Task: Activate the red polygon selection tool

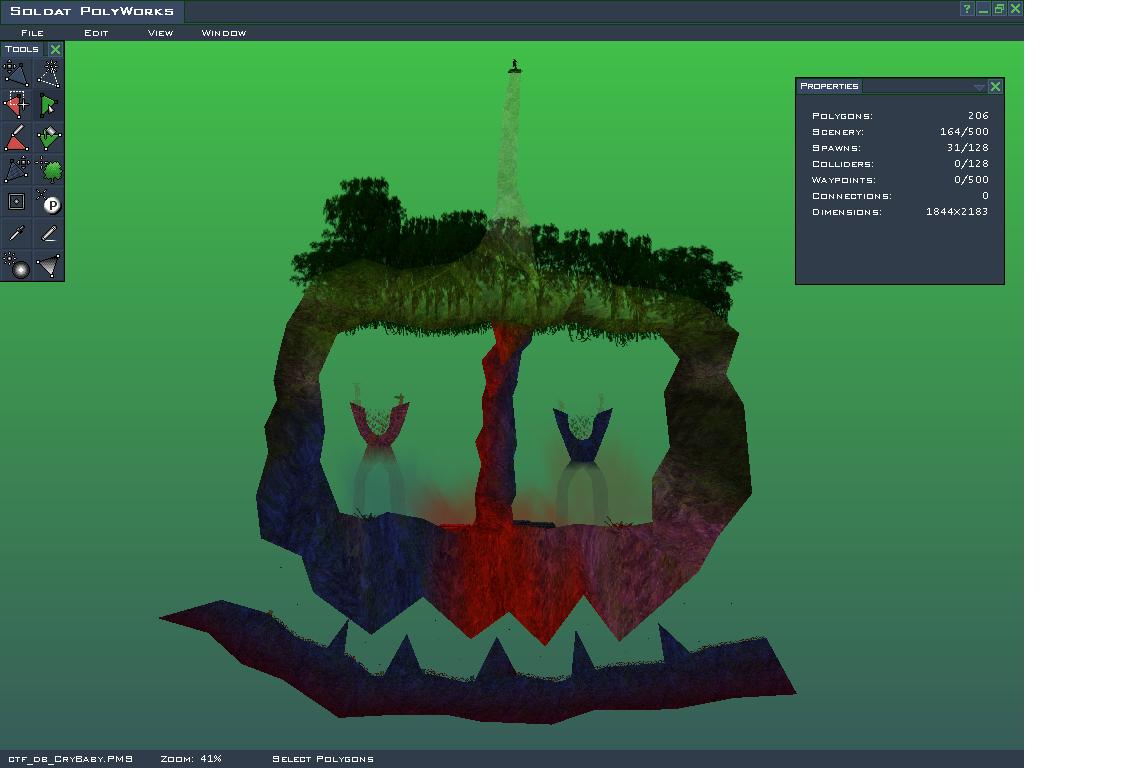Action: click(x=16, y=105)
